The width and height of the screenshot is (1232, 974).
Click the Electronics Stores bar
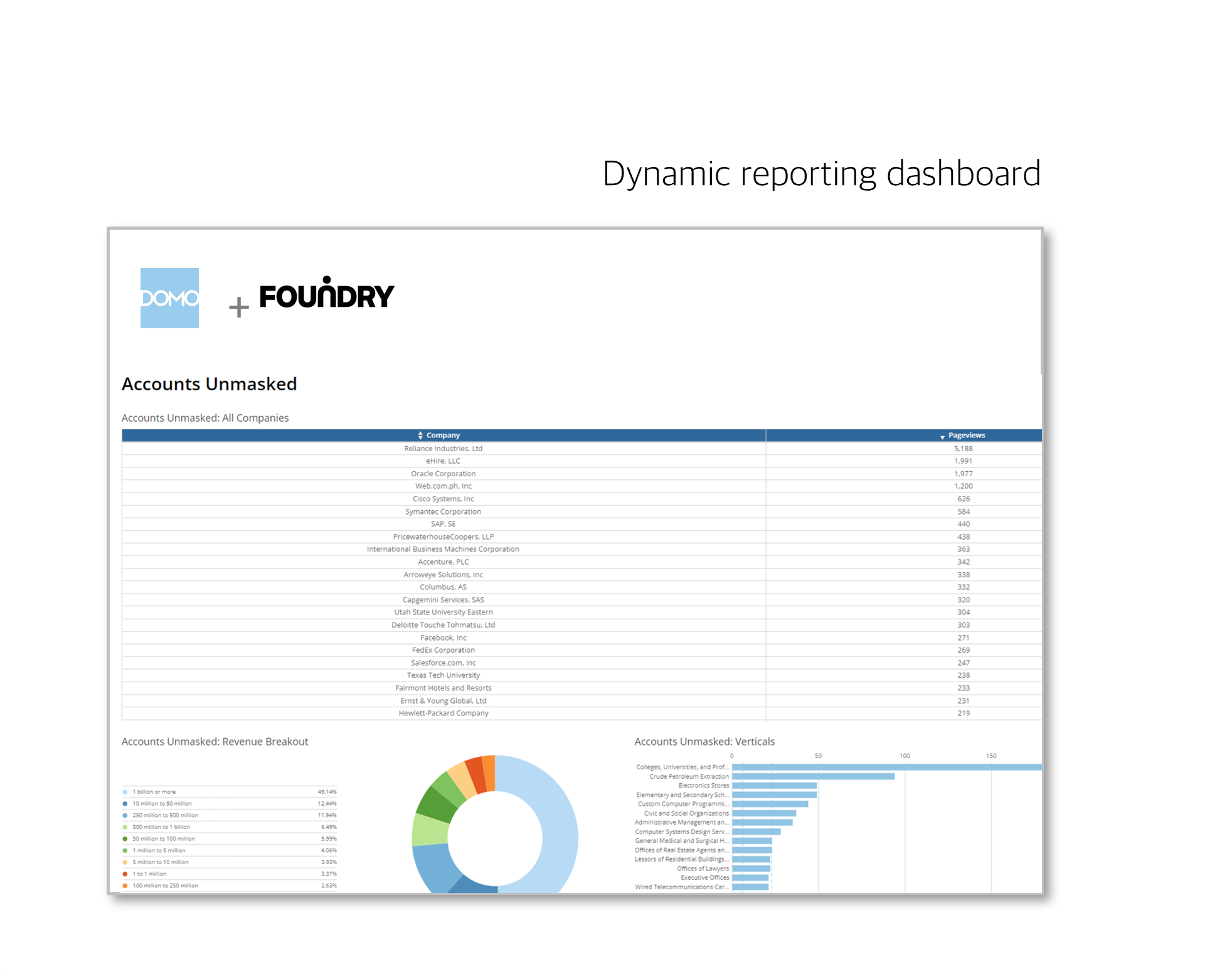click(775, 786)
